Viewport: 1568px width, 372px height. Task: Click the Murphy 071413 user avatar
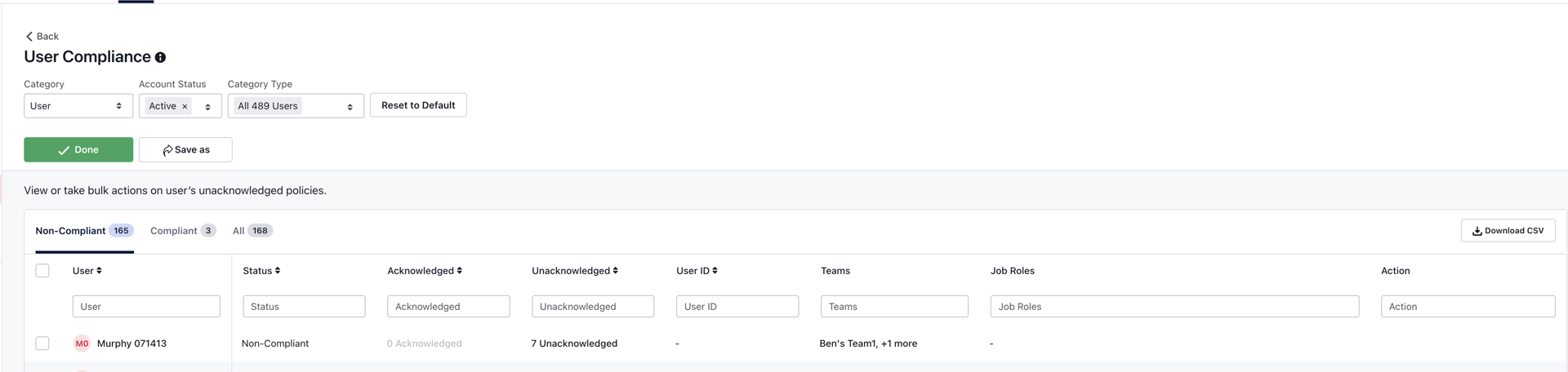click(x=82, y=343)
